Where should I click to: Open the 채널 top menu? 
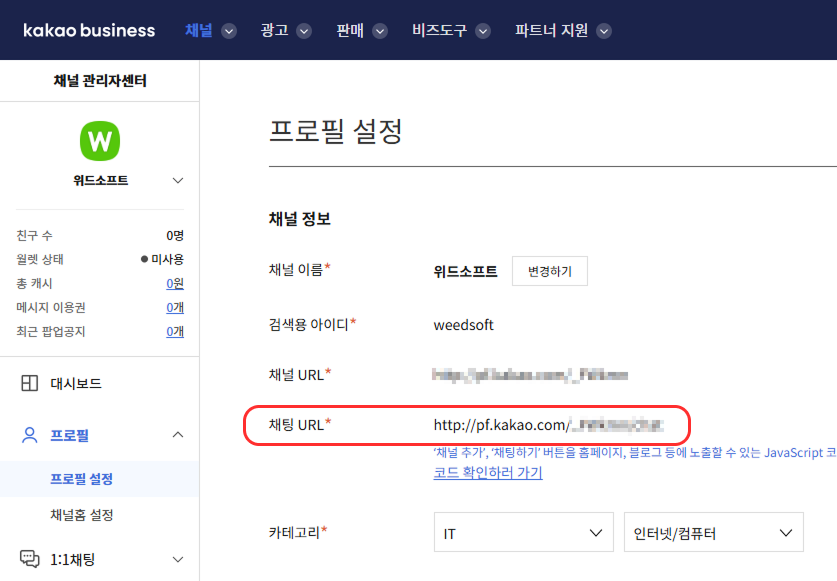point(199,30)
